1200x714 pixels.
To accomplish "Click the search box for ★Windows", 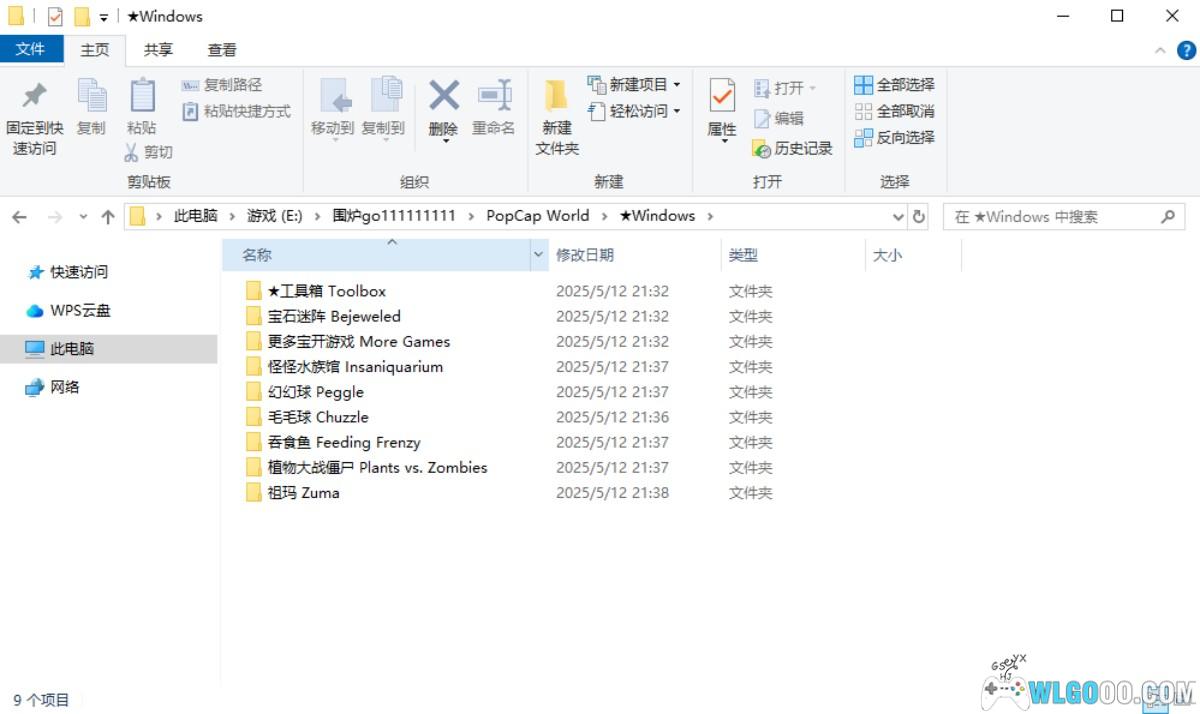I will tap(1050, 217).
